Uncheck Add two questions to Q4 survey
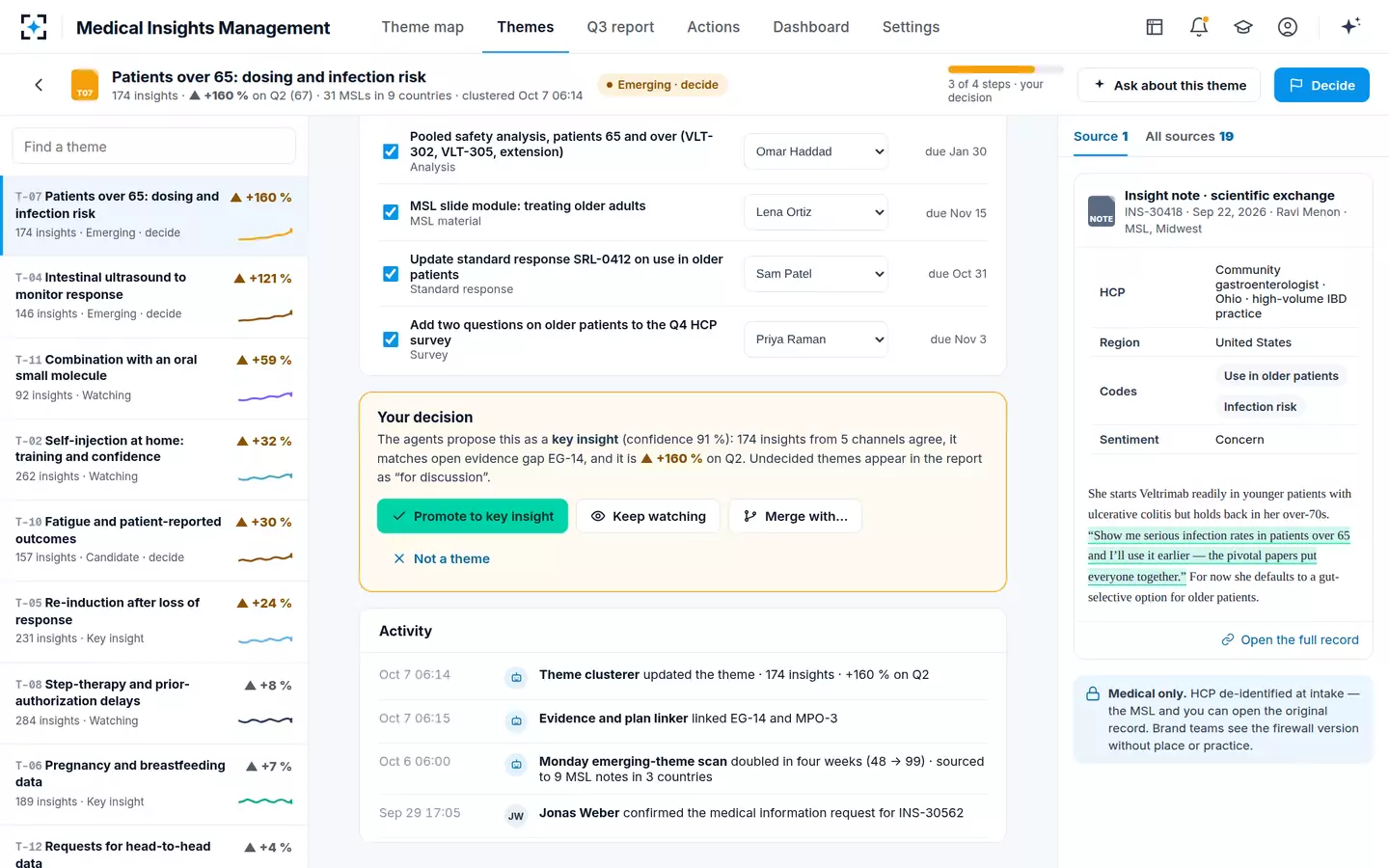Image resolution: width=1389 pixels, height=868 pixels. coord(391,339)
